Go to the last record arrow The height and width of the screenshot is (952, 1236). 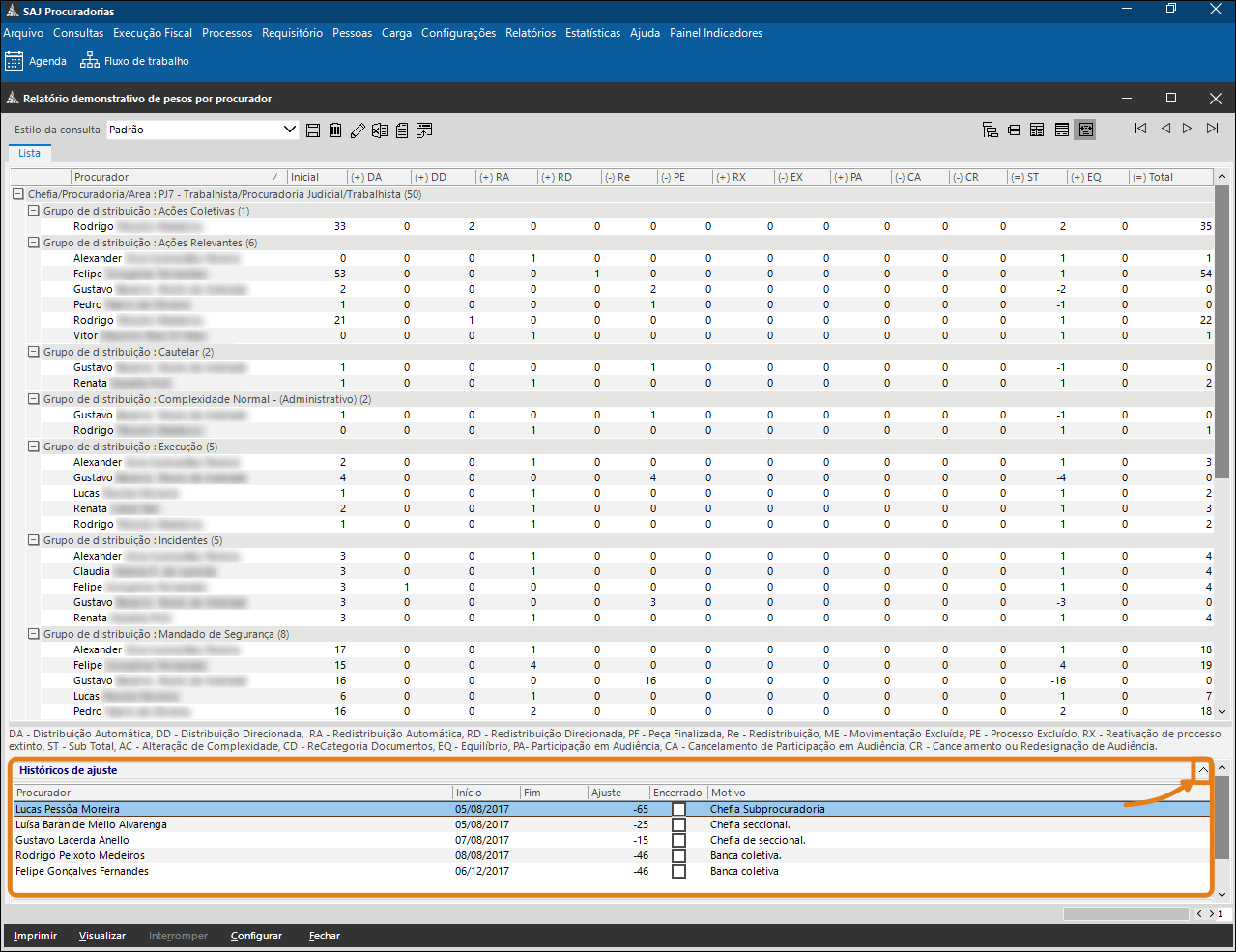point(1212,129)
